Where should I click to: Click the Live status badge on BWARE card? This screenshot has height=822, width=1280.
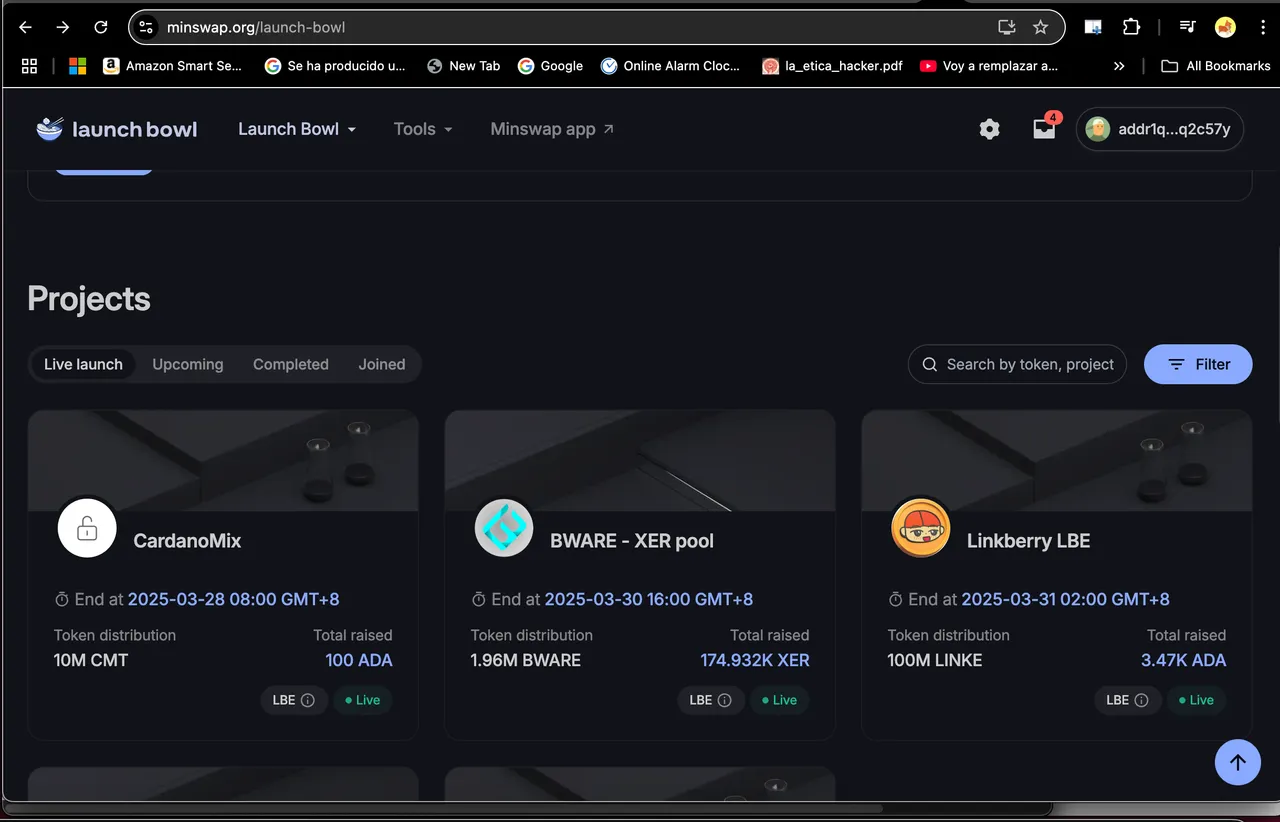pyautogui.click(x=779, y=700)
